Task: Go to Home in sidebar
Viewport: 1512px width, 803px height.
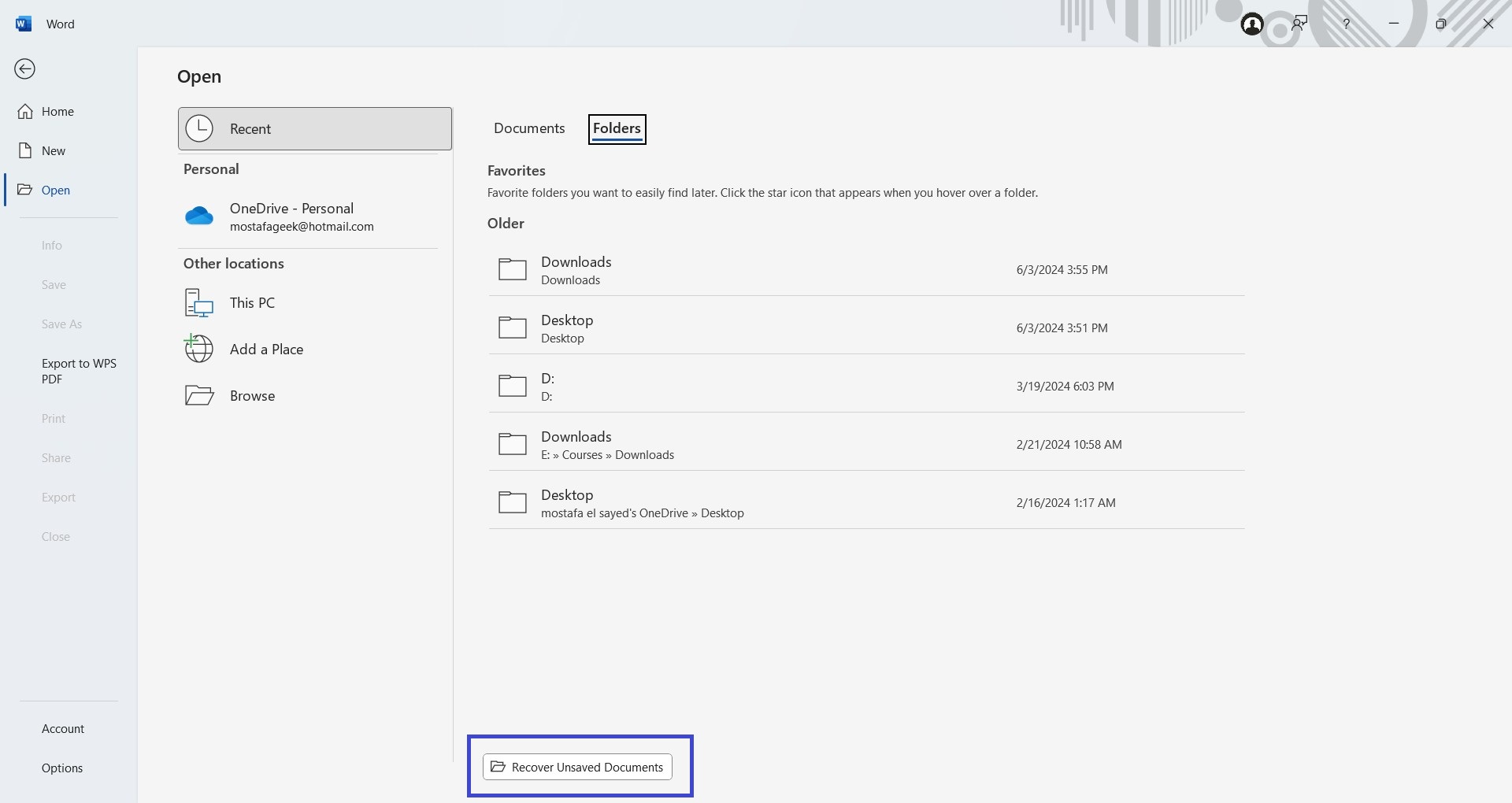Action: (57, 112)
